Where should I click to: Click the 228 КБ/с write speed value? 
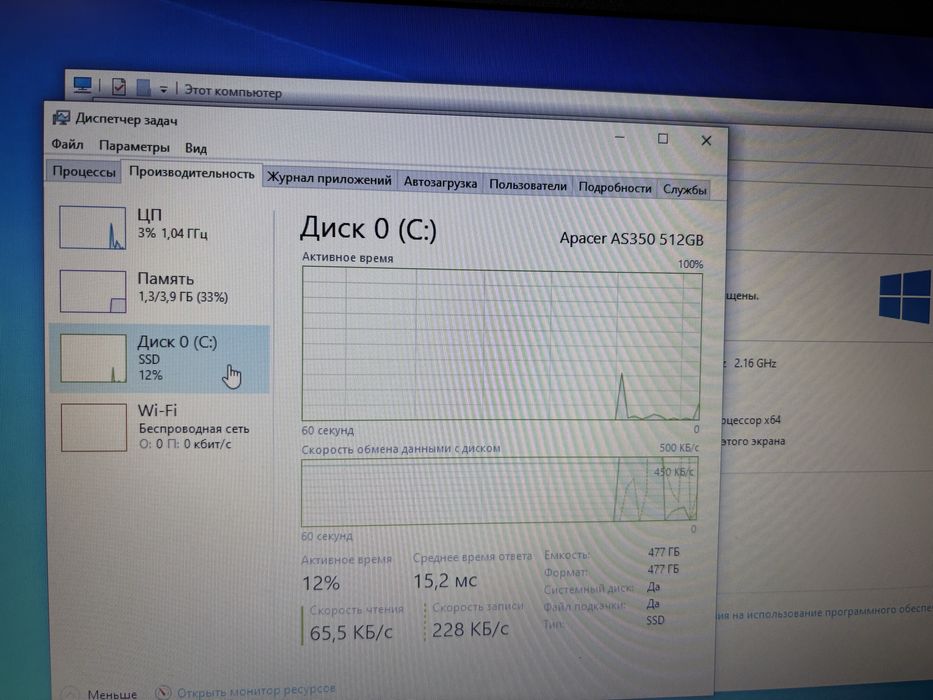(x=470, y=629)
